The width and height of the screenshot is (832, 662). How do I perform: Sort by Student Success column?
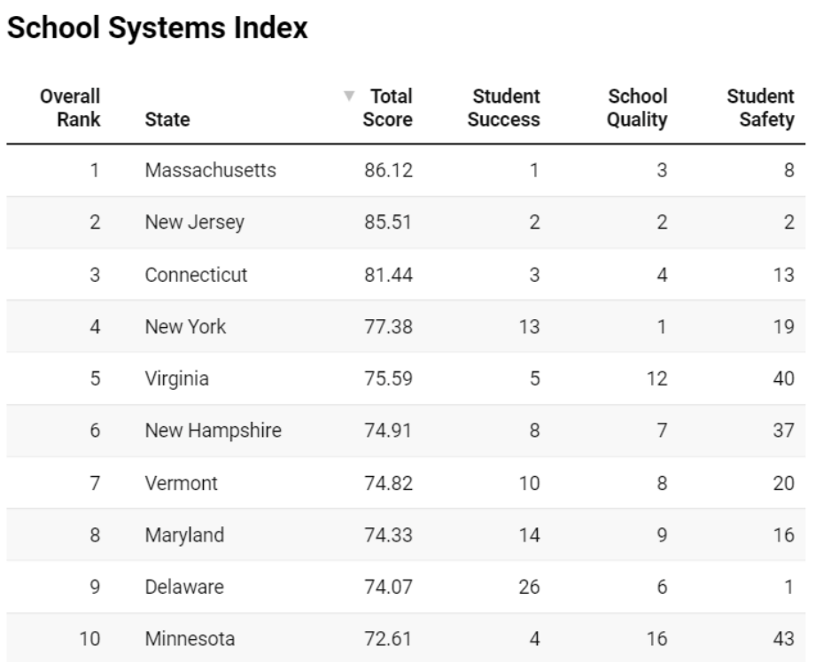click(505, 108)
